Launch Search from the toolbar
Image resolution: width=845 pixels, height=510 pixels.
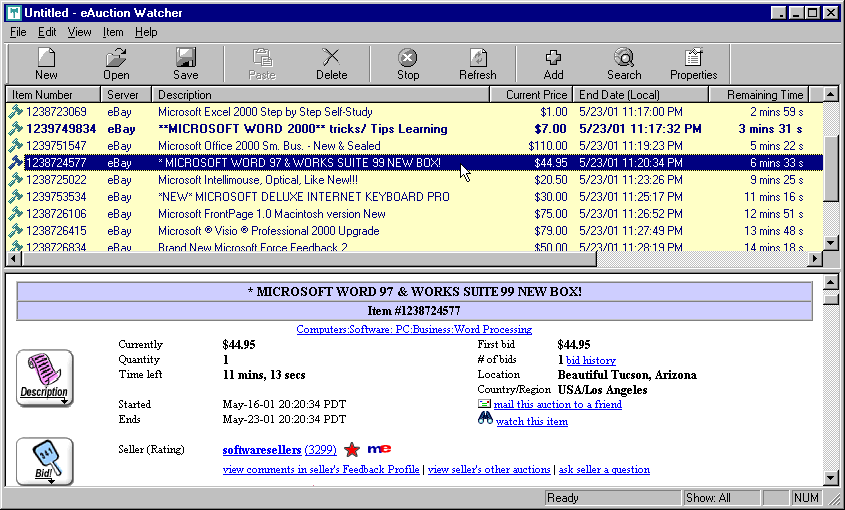pos(624,64)
